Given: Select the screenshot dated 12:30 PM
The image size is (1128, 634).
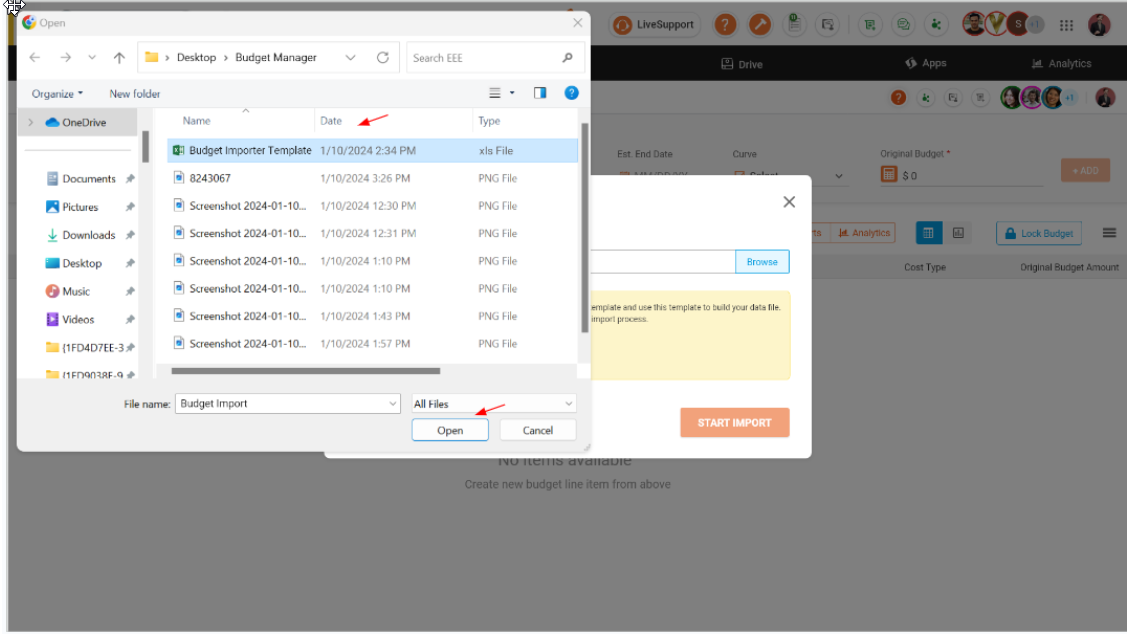Looking at the screenshot, I should pos(373,206).
